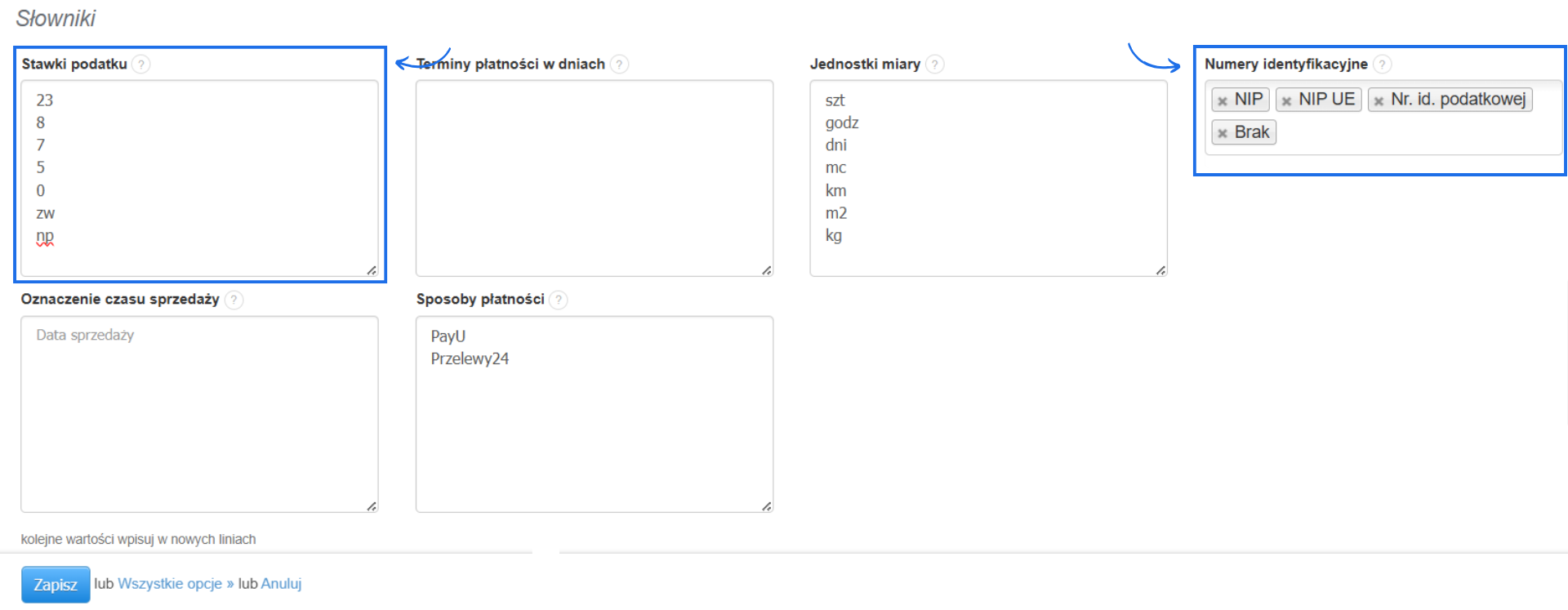
Task: Remove the Brak tag
Action: pos(1223,133)
